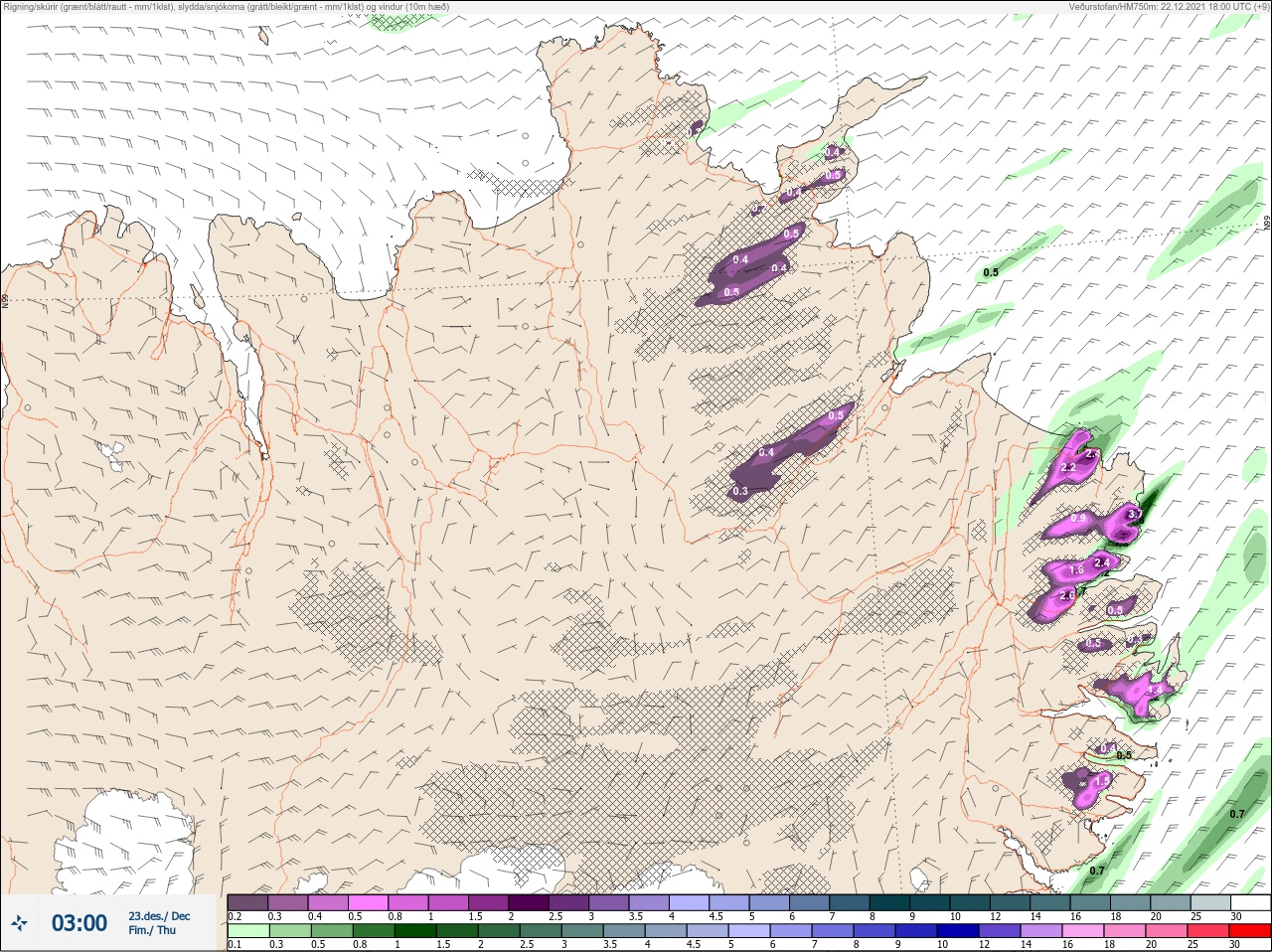Click the "0.2" label in top legend row

click(x=235, y=916)
